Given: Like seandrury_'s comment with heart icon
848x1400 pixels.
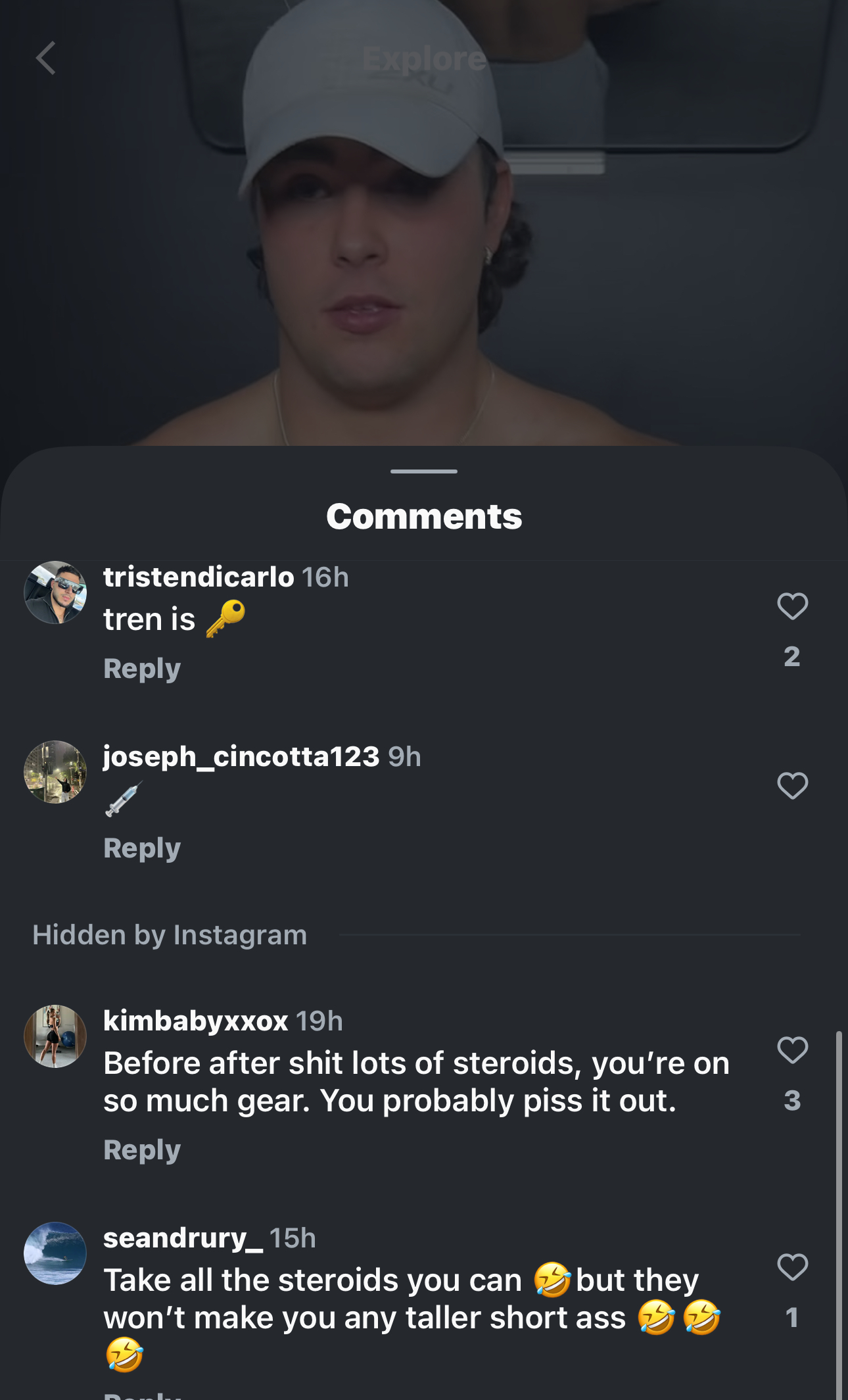Looking at the screenshot, I should point(792,1267).
